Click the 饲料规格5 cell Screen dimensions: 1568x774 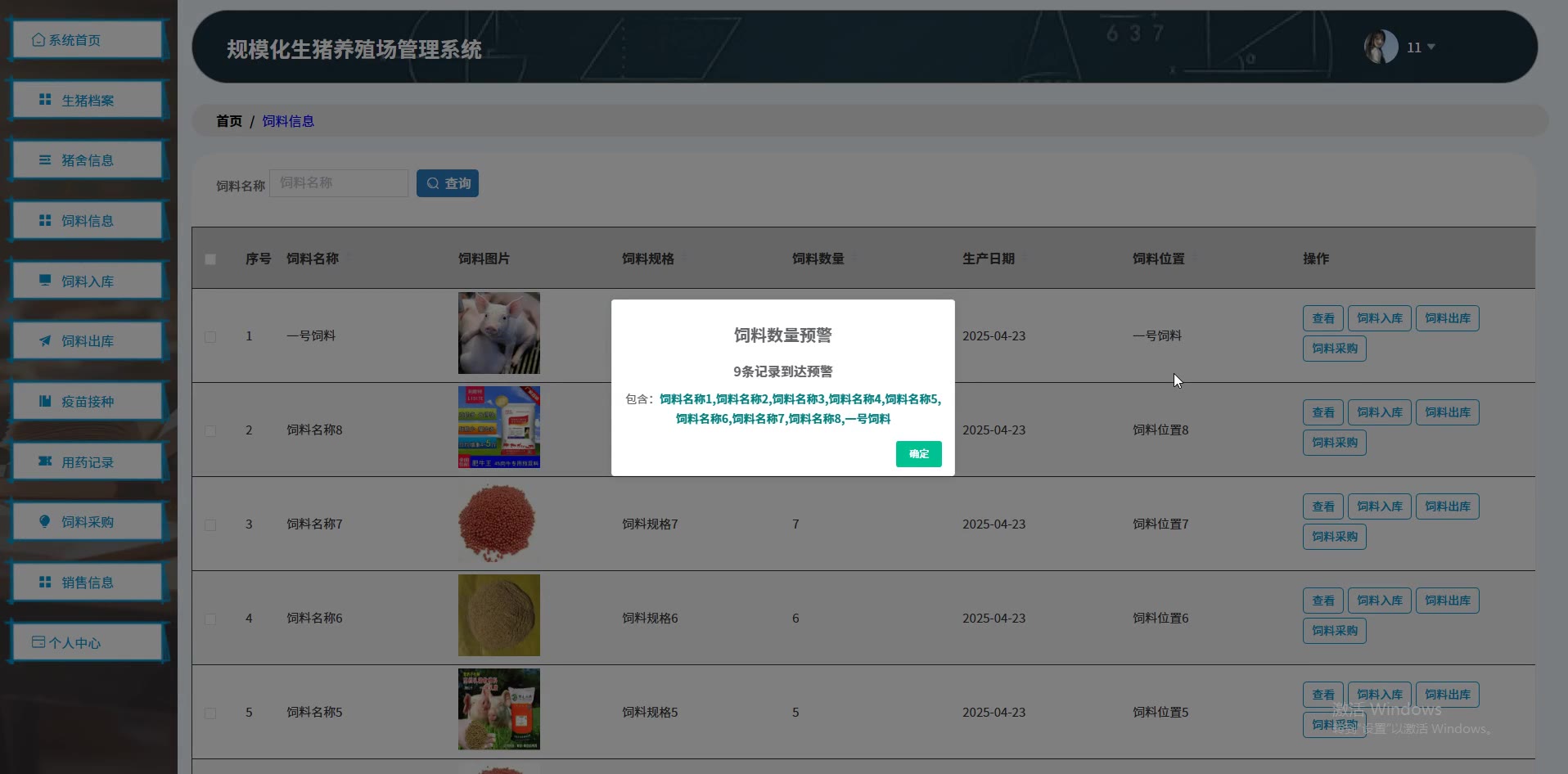coord(650,713)
